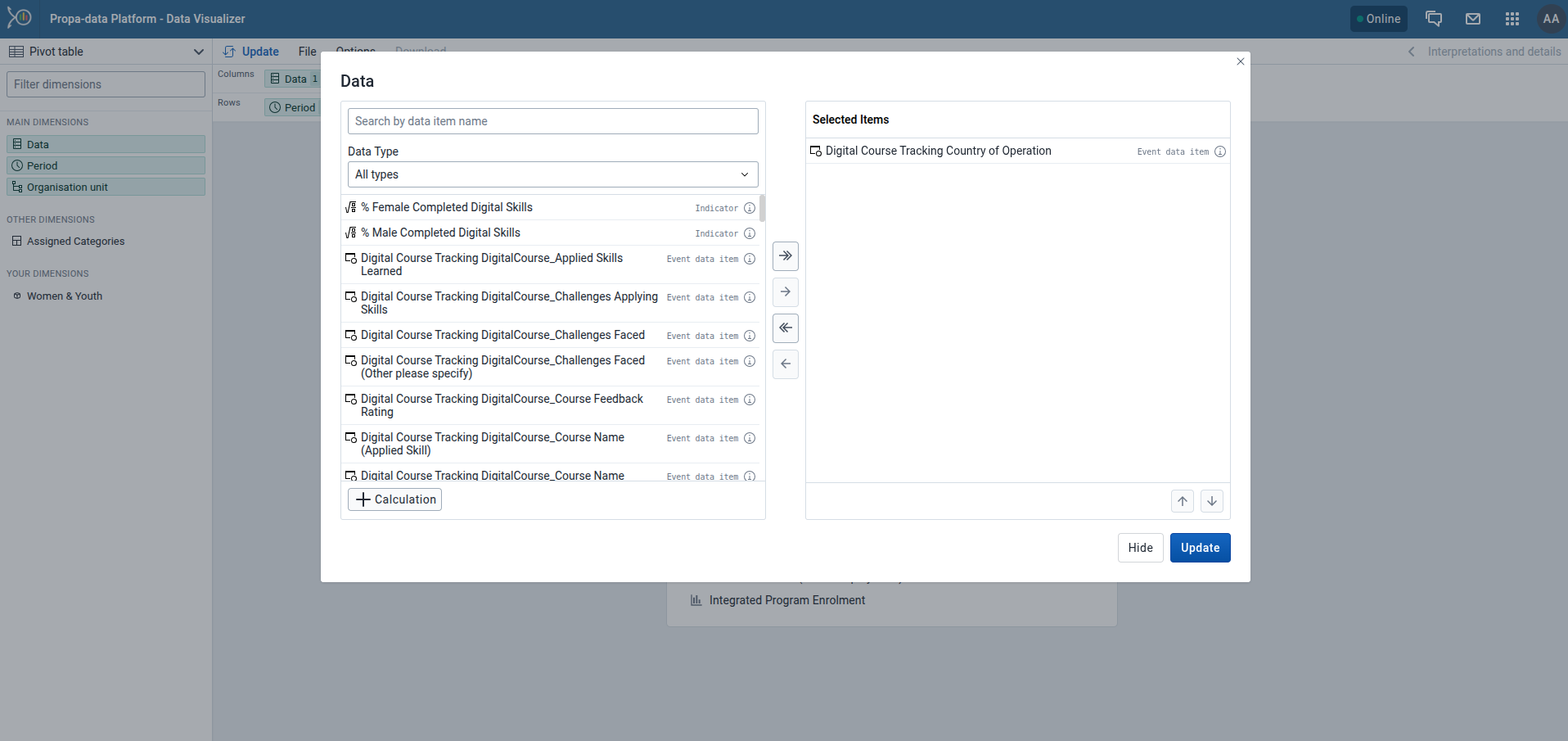Image resolution: width=1568 pixels, height=741 pixels.
Task: Remove highlighted item with single left arrow
Action: (x=785, y=364)
